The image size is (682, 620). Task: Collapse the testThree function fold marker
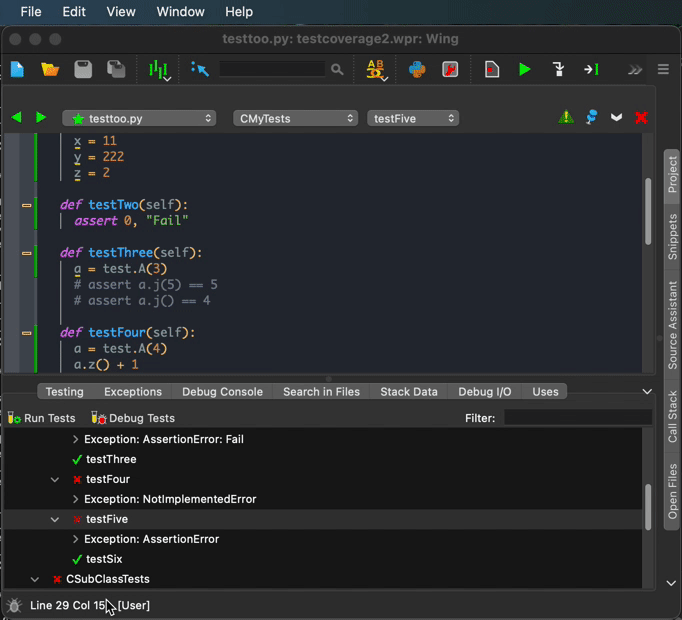pyautogui.click(x=27, y=253)
